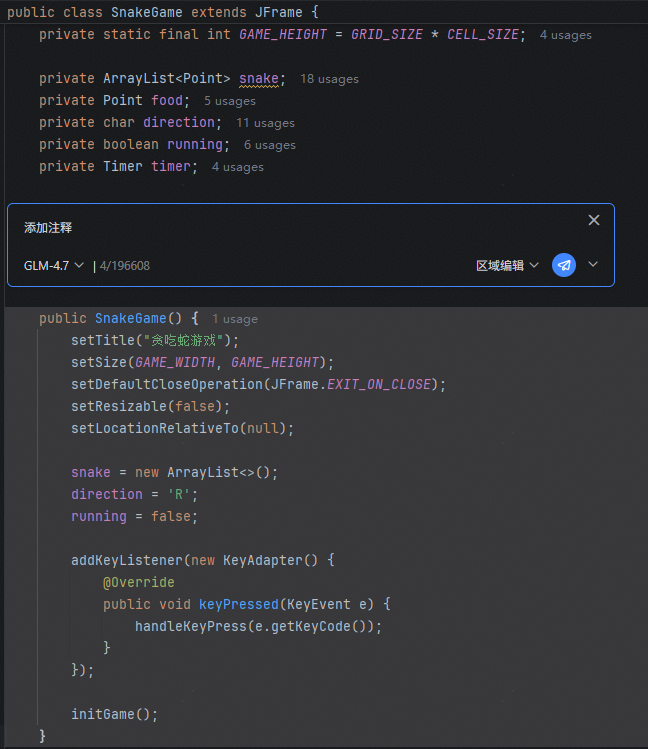
Task: Click the underlined snake field name
Action: (259, 78)
